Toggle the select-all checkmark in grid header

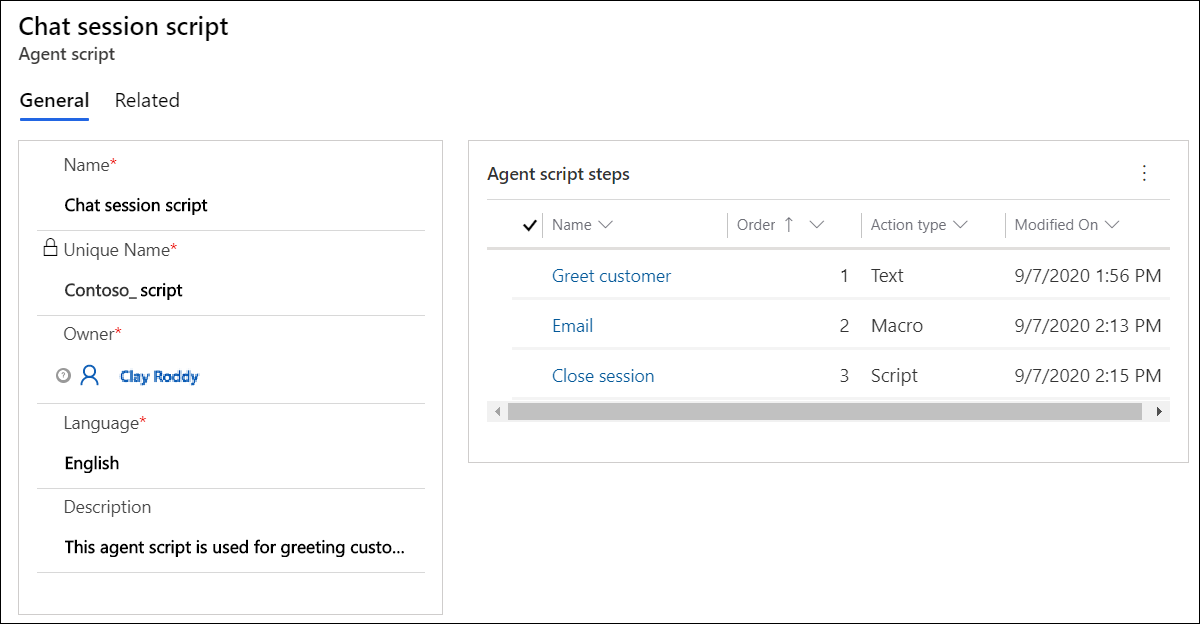(x=530, y=225)
